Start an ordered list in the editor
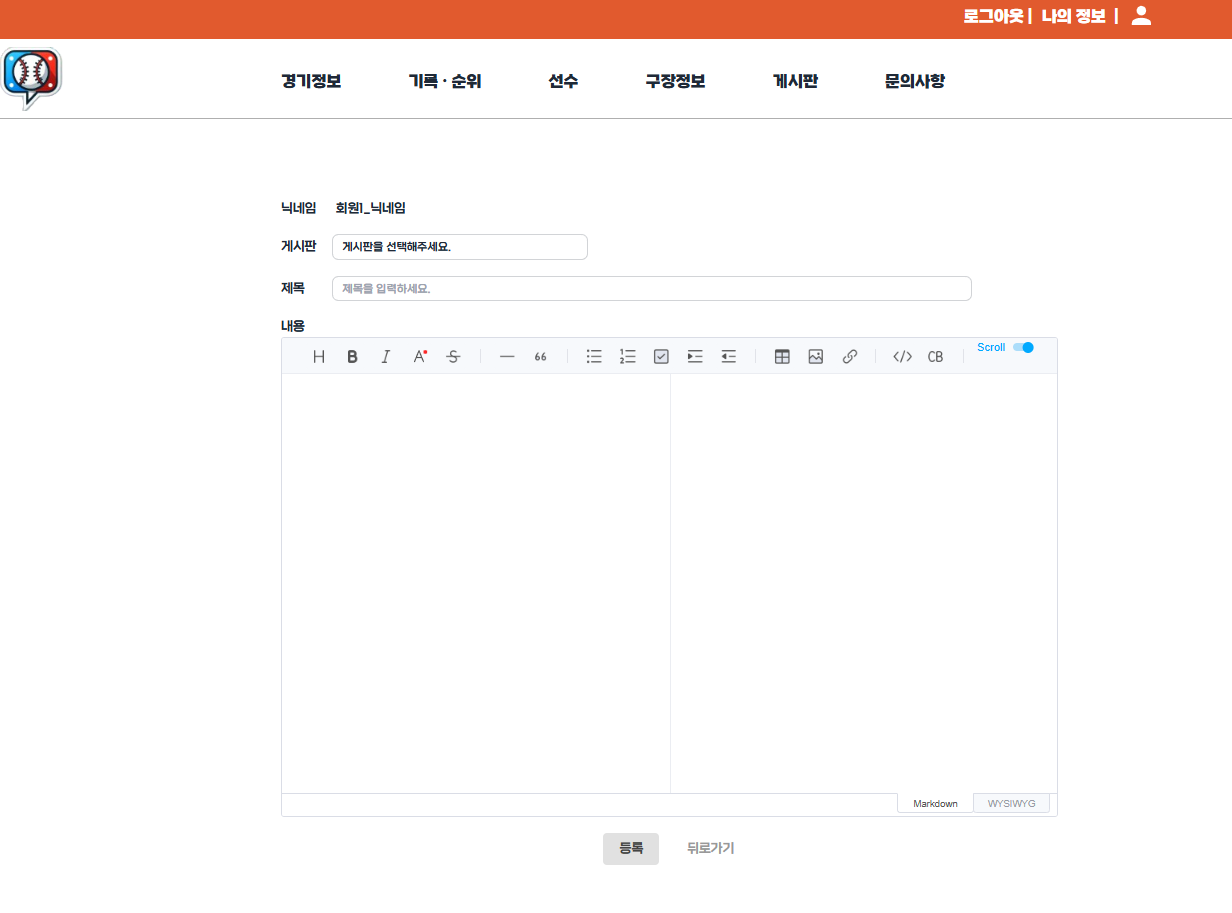The image size is (1232, 913). tap(627, 356)
